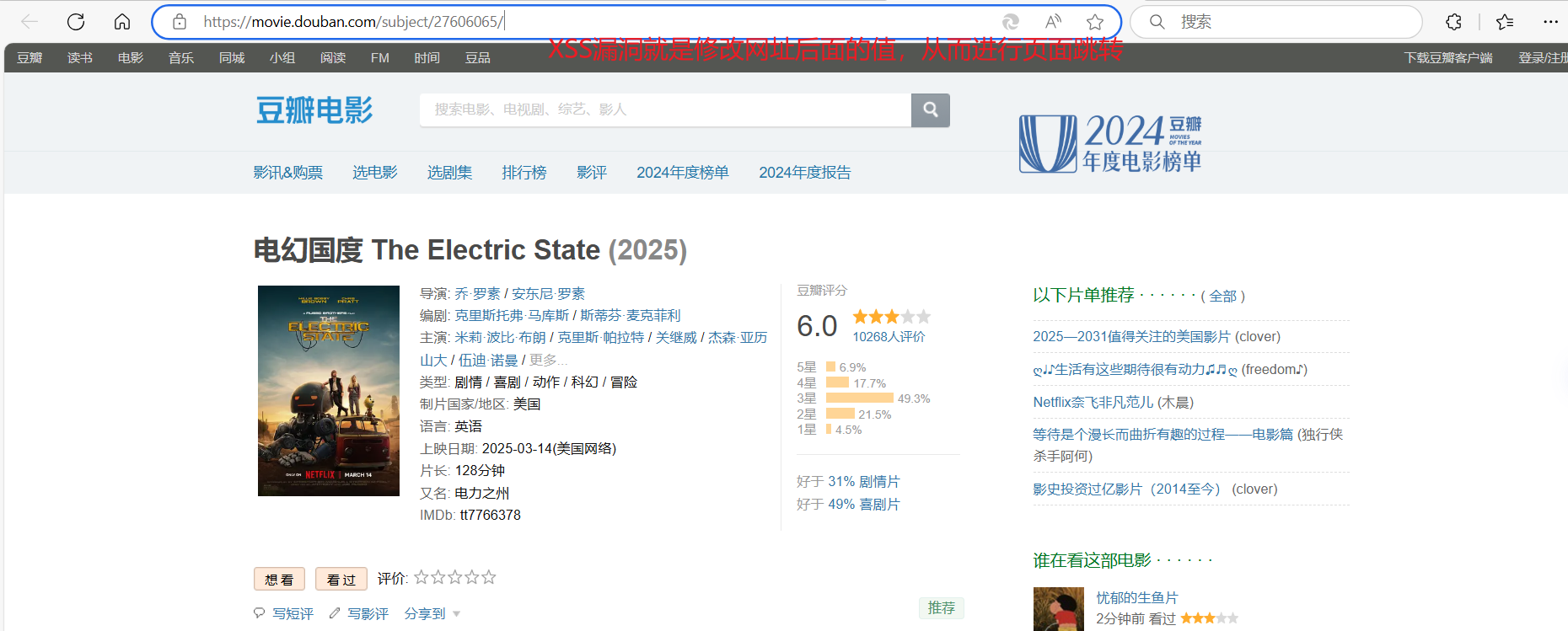1568x631 pixels.
Task: Open the favorites list icon
Action: (1505, 22)
